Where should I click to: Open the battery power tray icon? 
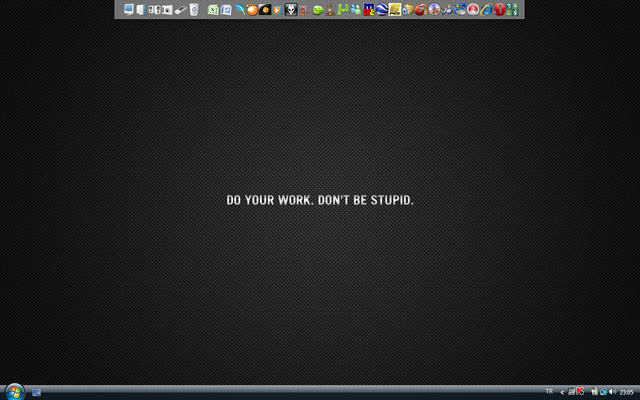tap(594, 391)
